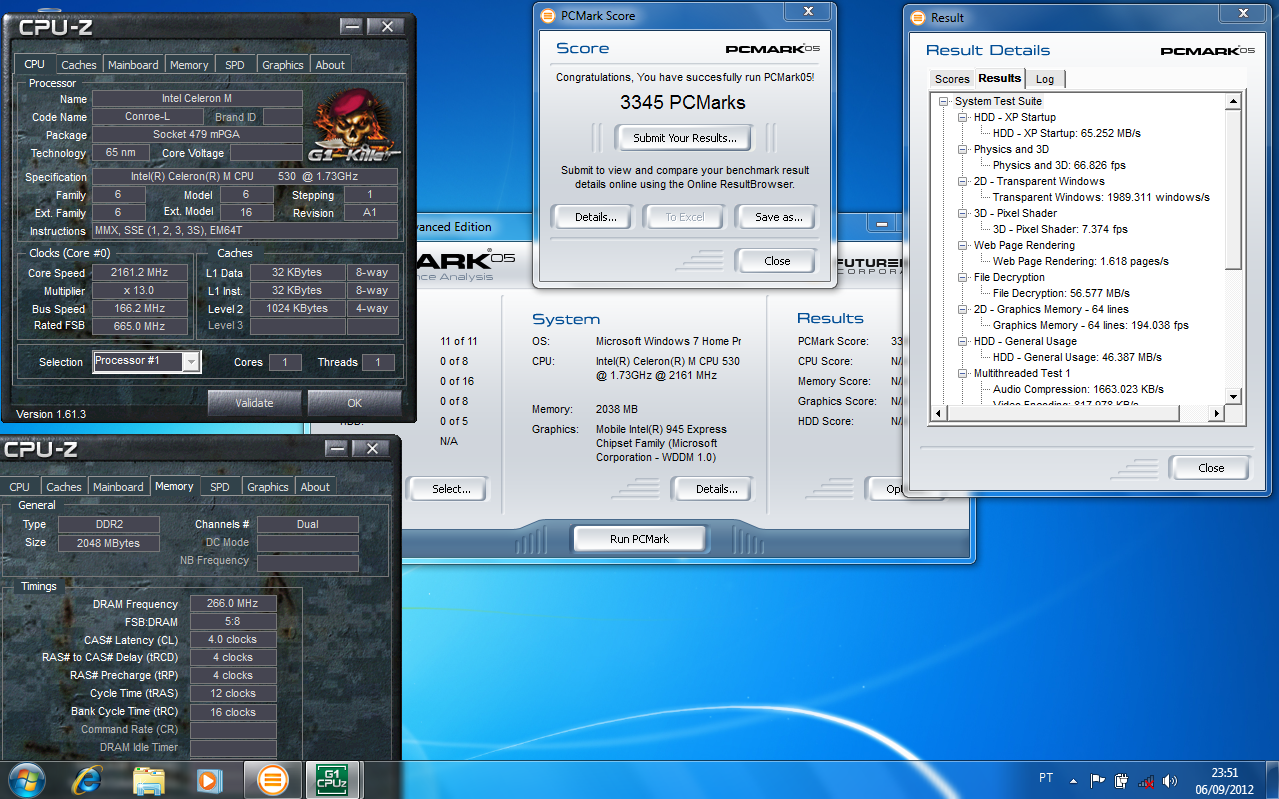Collapse the Multithreaded Test 1 node

click(964, 373)
